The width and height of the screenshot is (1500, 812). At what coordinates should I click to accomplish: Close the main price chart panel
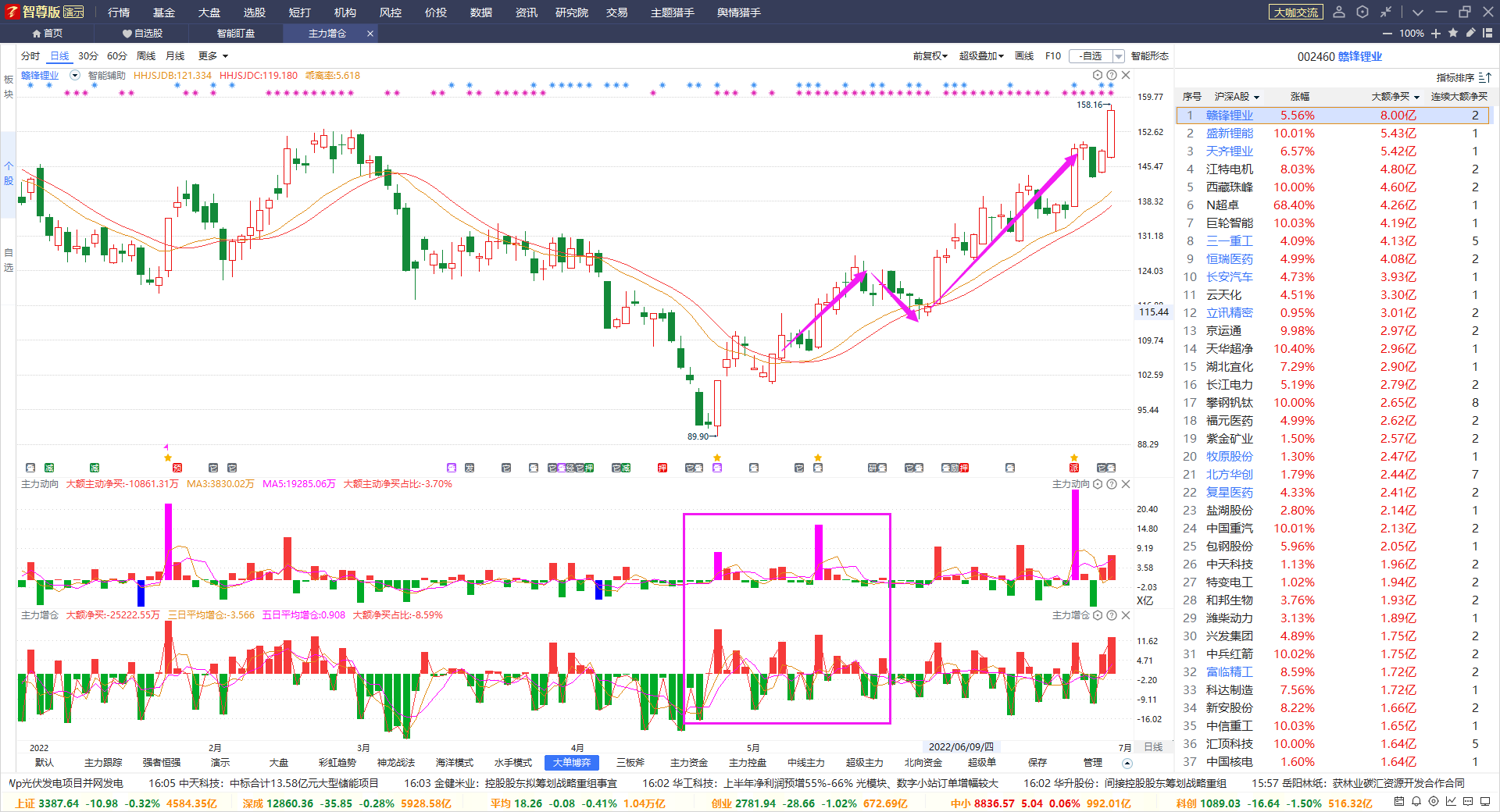[x=1126, y=75]
